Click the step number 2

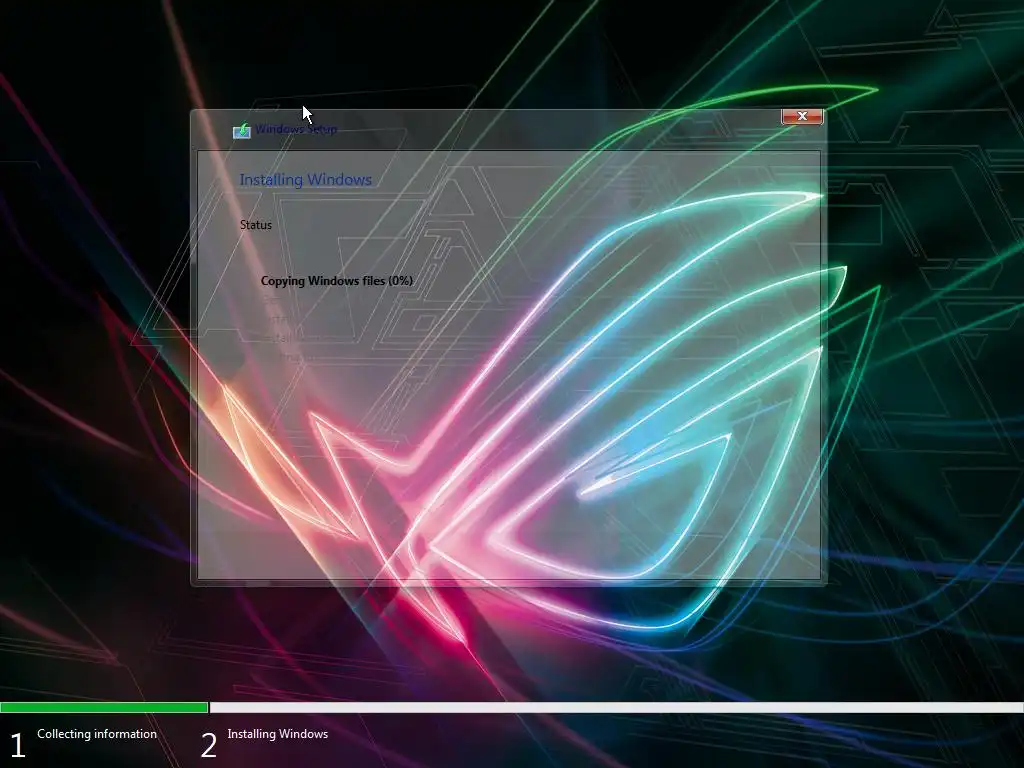(x=208, y=745)
